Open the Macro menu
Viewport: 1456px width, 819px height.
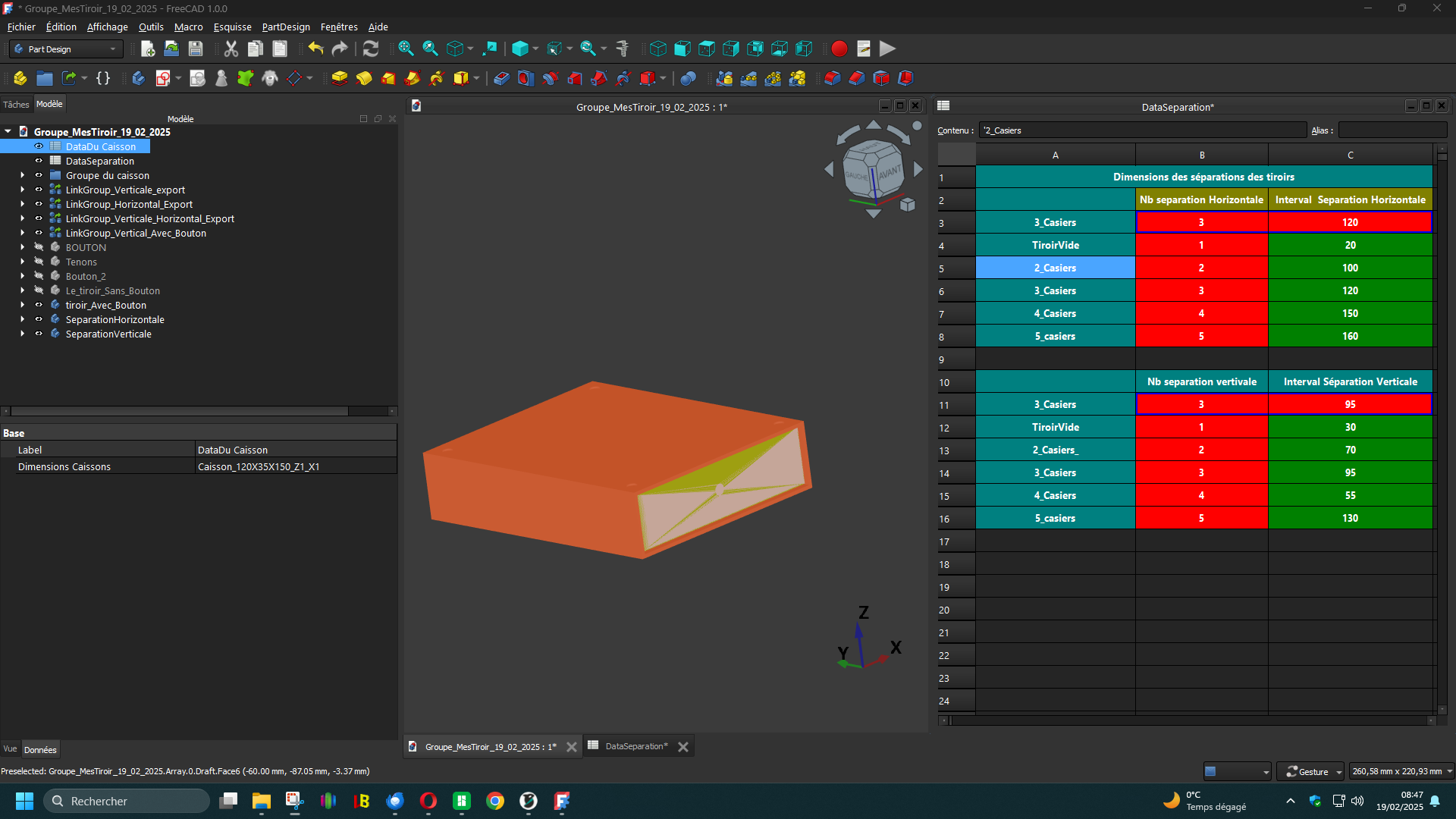pos(188,27)
